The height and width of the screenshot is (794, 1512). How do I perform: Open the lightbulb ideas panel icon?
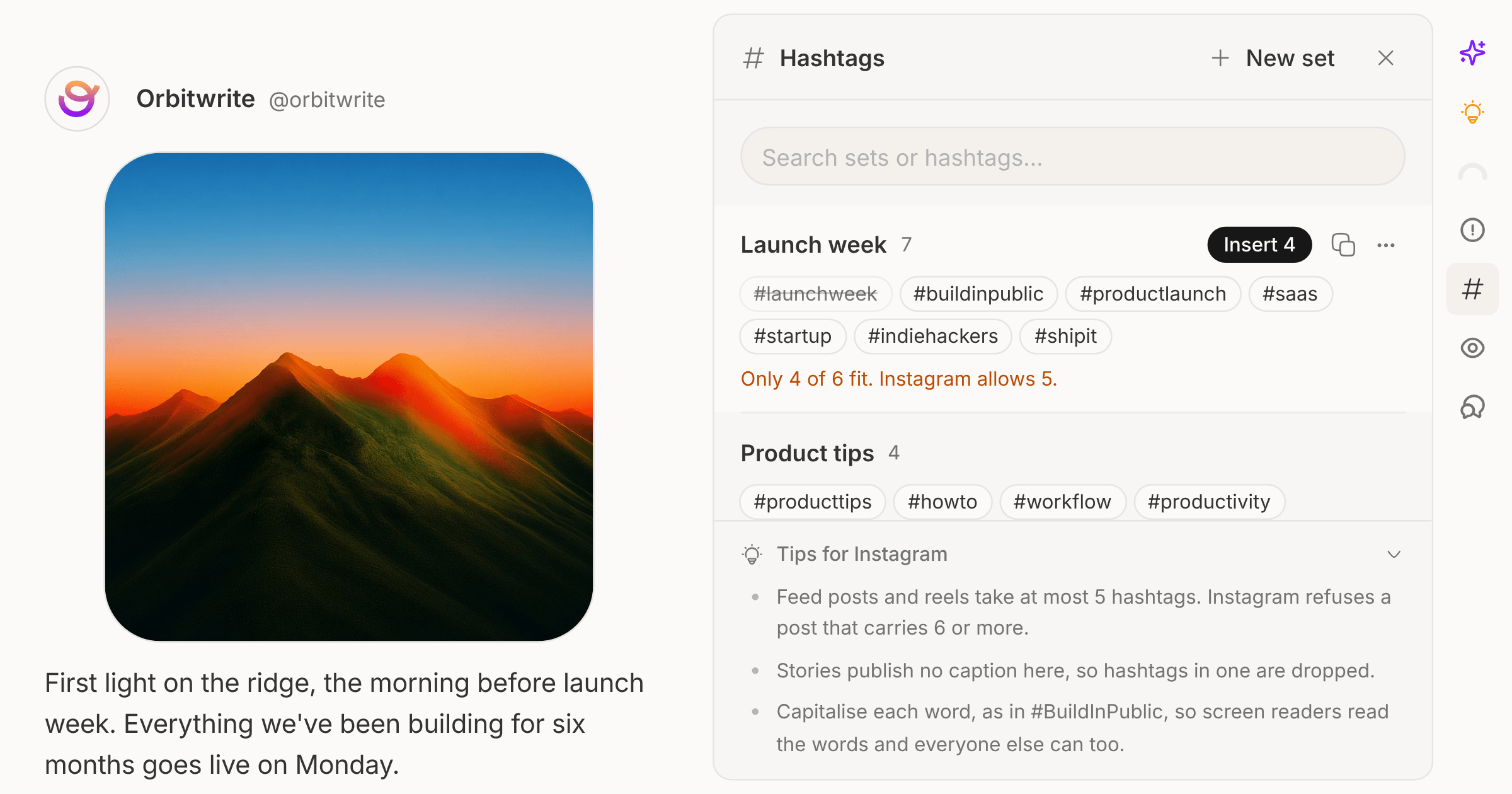coord(1472,112)
